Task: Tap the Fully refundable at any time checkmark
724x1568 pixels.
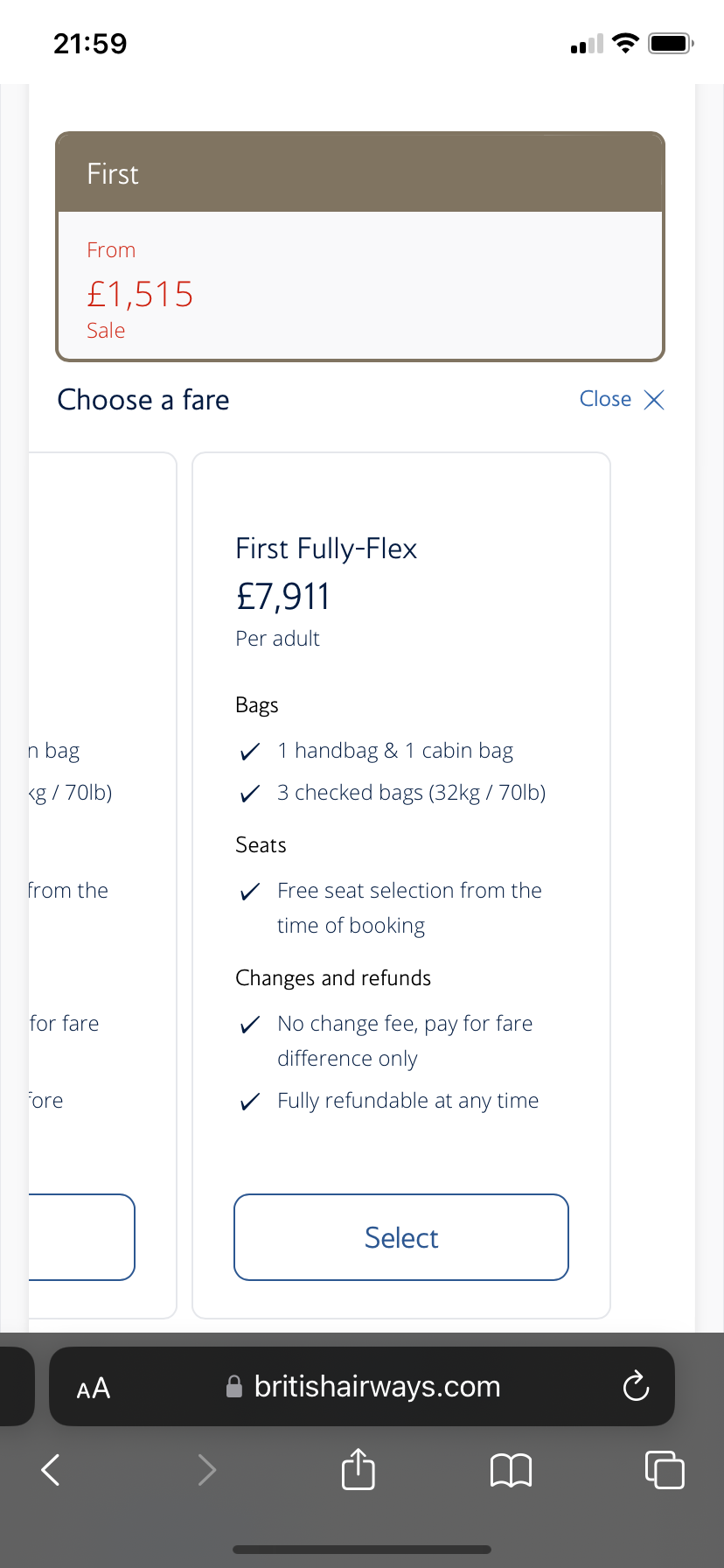Action: coord(250,1101)
